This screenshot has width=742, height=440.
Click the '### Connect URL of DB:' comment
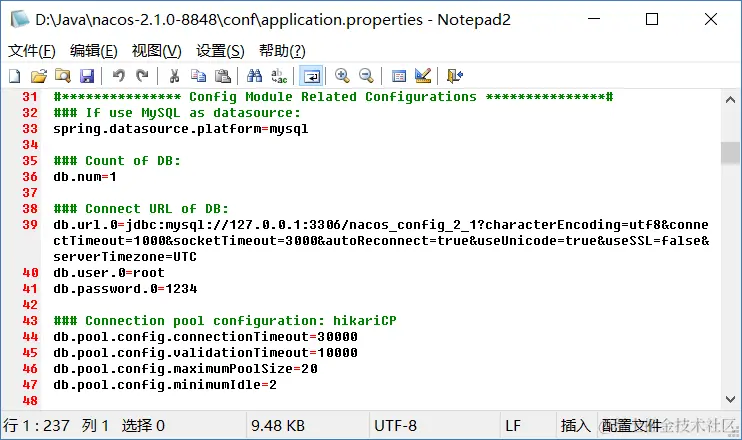(141, 209)
